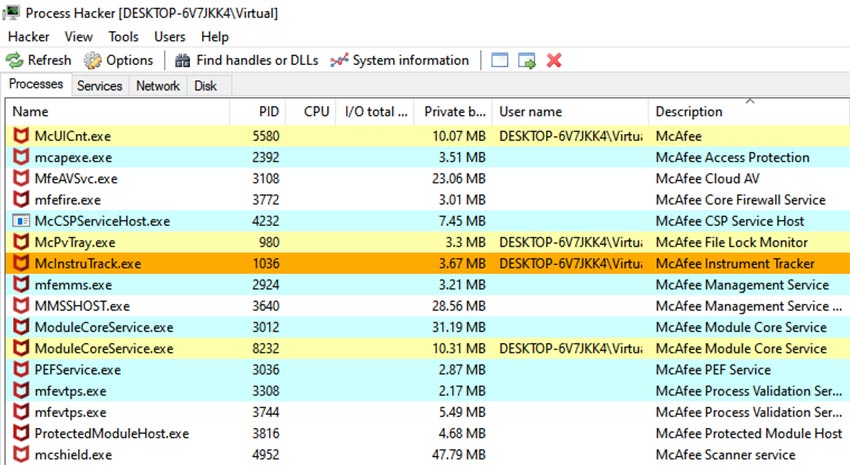Open the View menu
The image size is (850, 465).
coord(79,37)
